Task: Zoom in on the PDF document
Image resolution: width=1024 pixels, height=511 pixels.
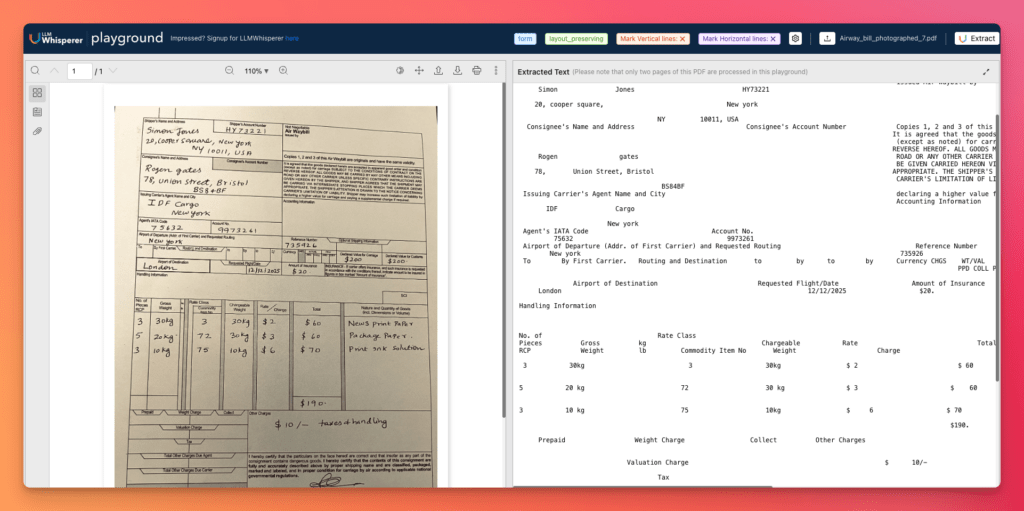Action: pyautogui.click(x=283, y=71)
